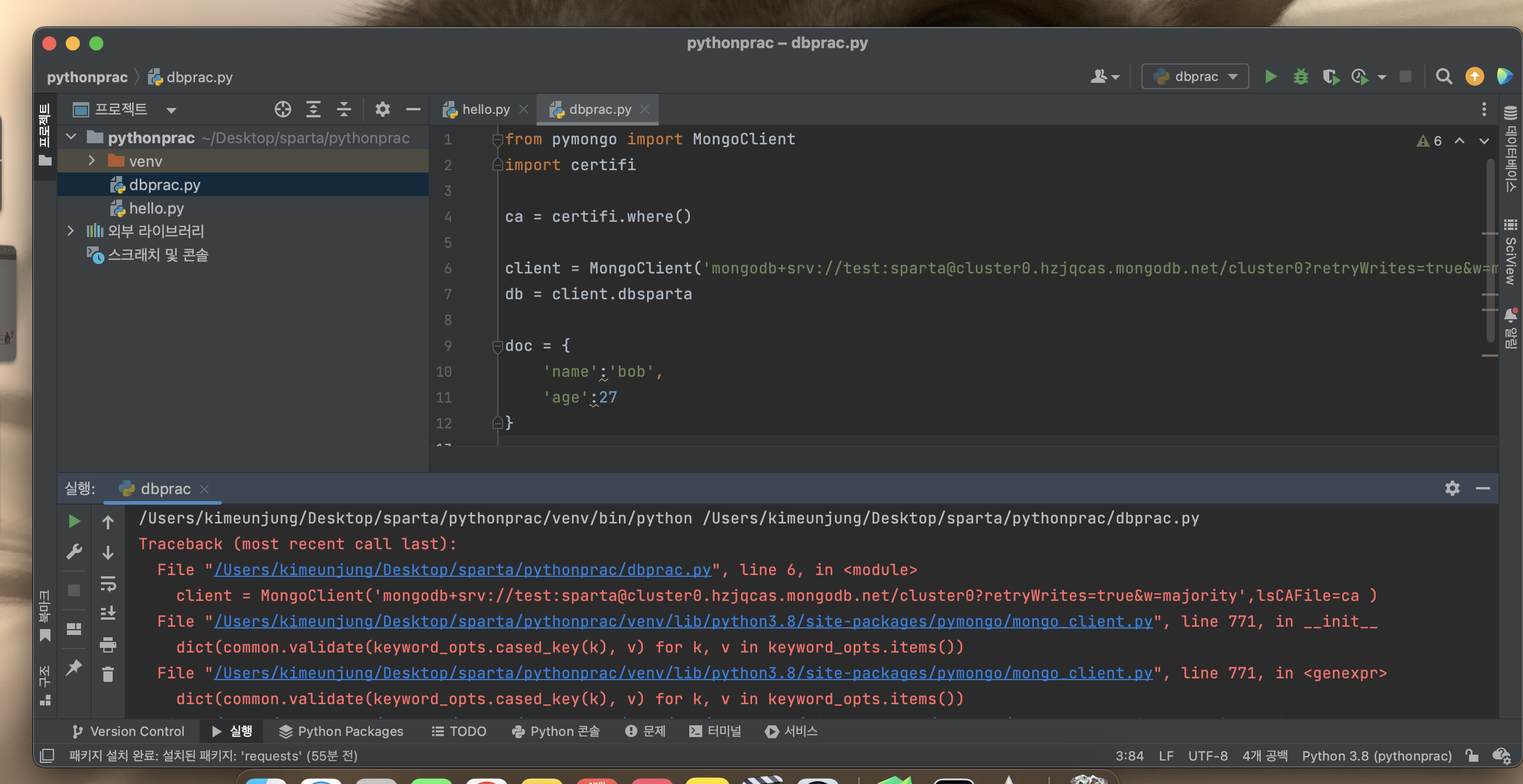This screenshot has width=1523, height=784.
Task: Open run panel gear settings
Action: 1453,488
